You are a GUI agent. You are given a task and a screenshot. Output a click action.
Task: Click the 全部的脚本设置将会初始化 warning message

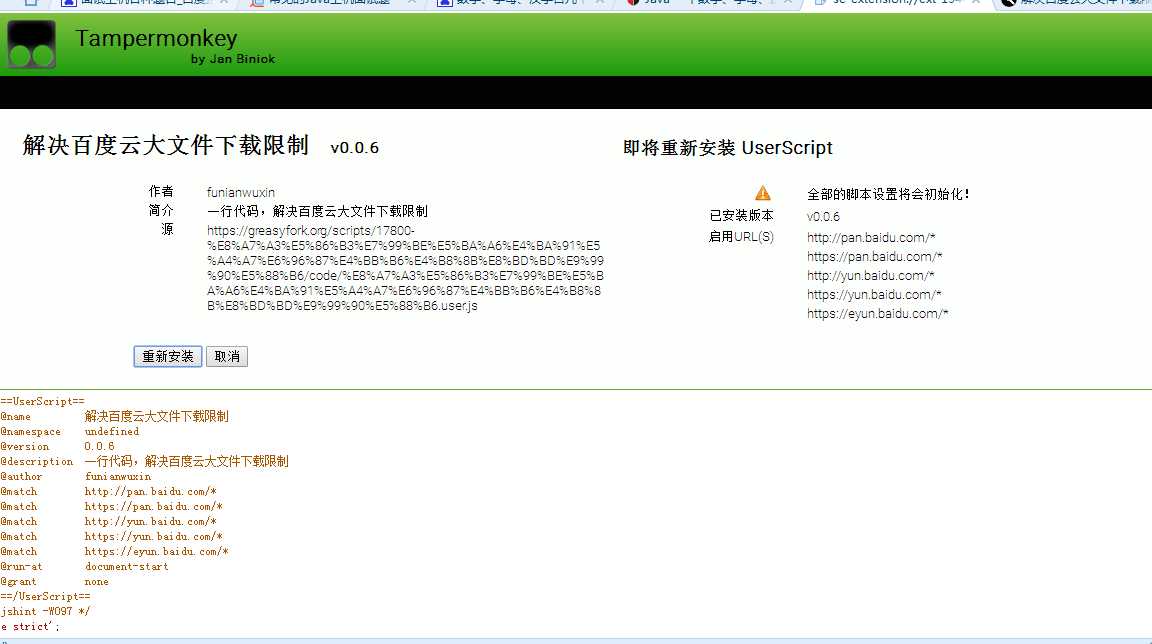click(x=888, y=194)
